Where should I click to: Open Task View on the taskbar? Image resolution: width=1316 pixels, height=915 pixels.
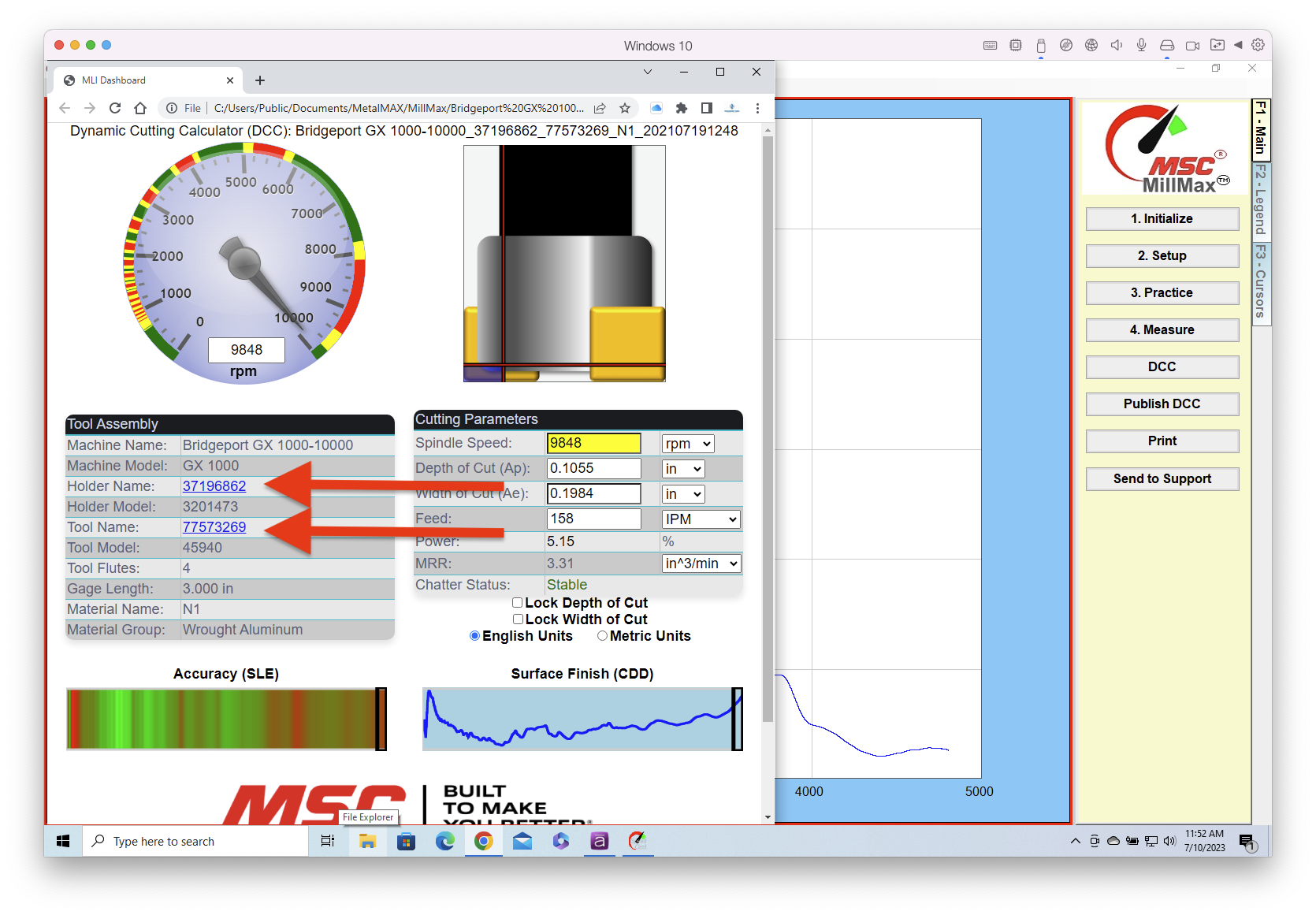[328, 841]
